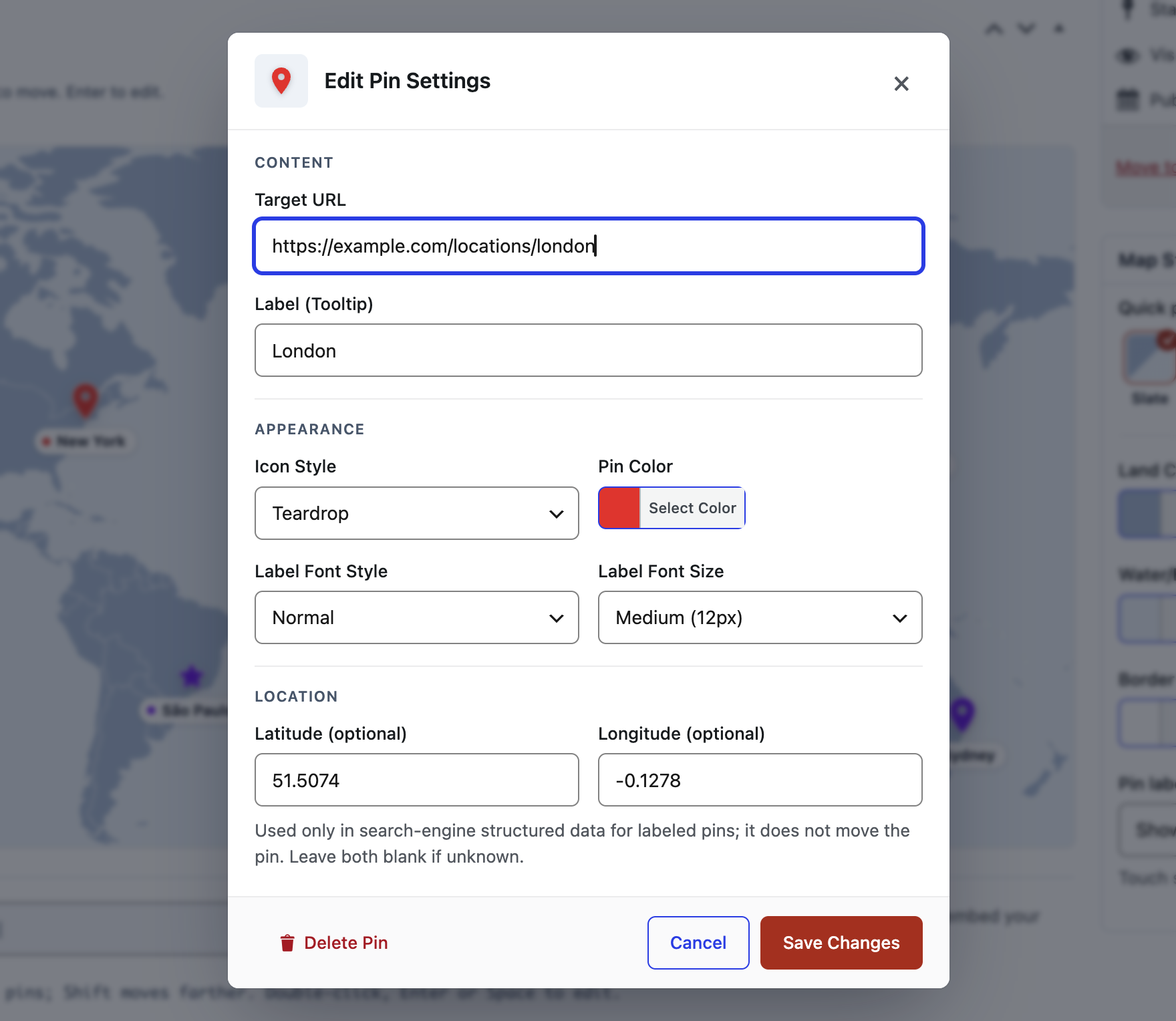Select the purple star pin for São Paulo
Viewport: 1176px width, 1021px height.
coord(192,677)
